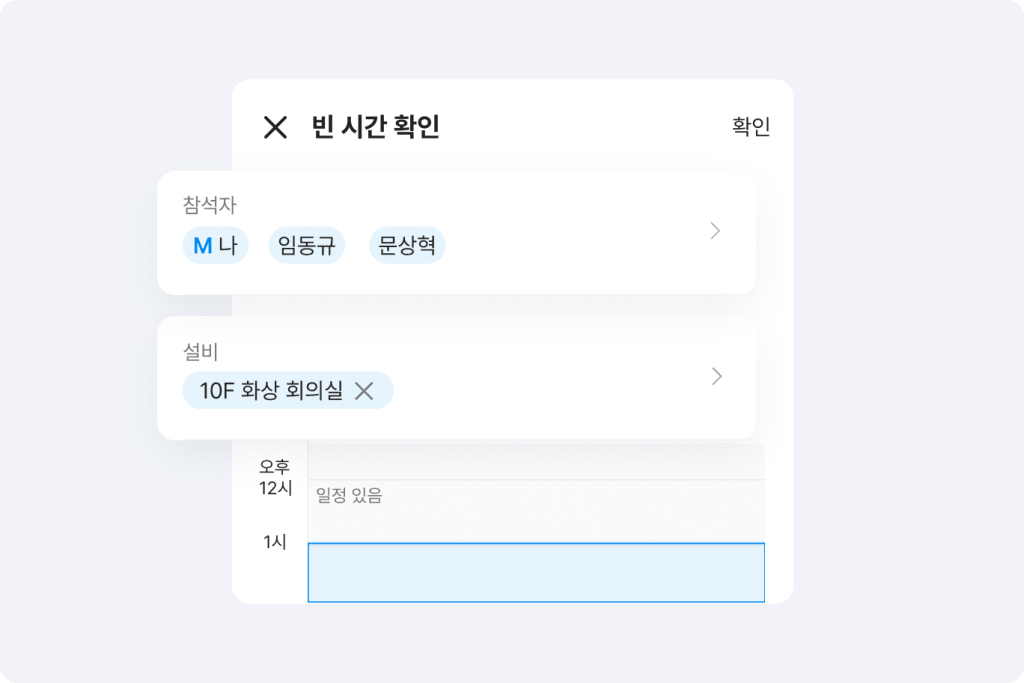This screenshot has width=1024, height=683.
Task: Click the 빈 시간 확인 title text
Action: (x=375, y=127)
